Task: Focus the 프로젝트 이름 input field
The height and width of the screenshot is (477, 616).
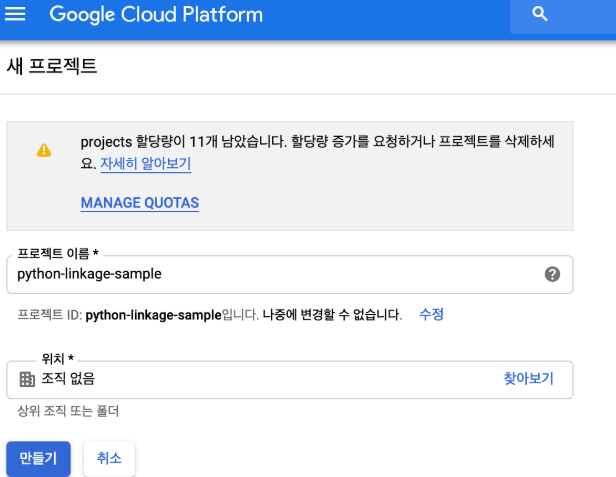Action: coord(290,274)
